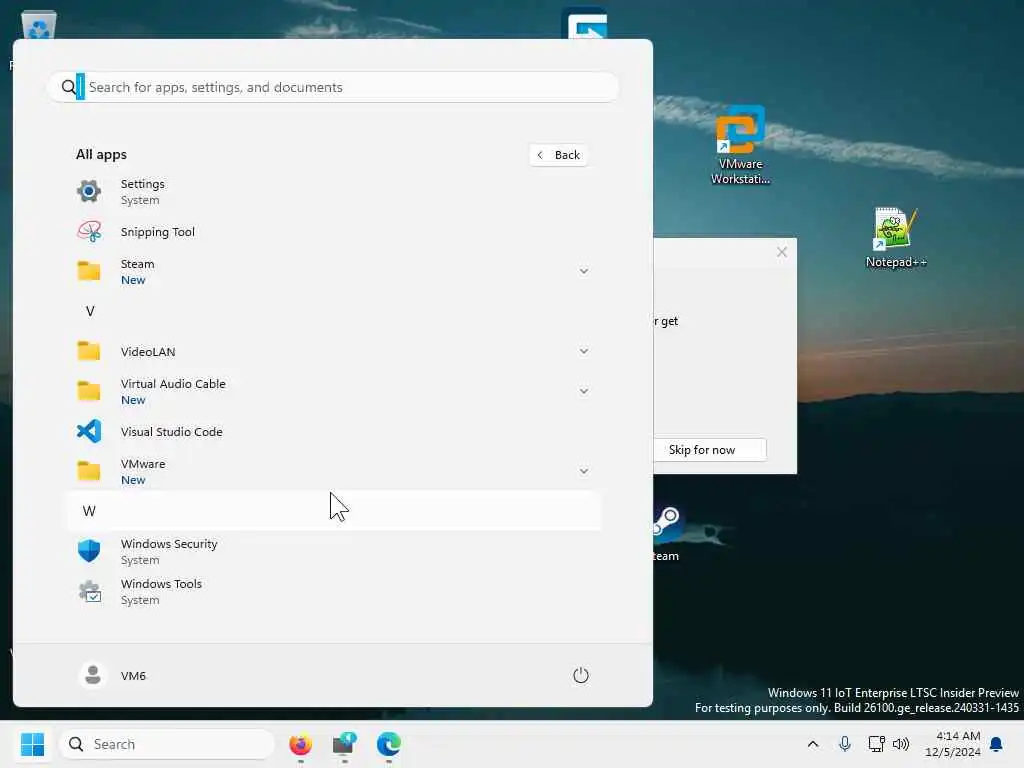Click the VM6 user account avatar
The image size is (1024, 768).
pos(93,675)
